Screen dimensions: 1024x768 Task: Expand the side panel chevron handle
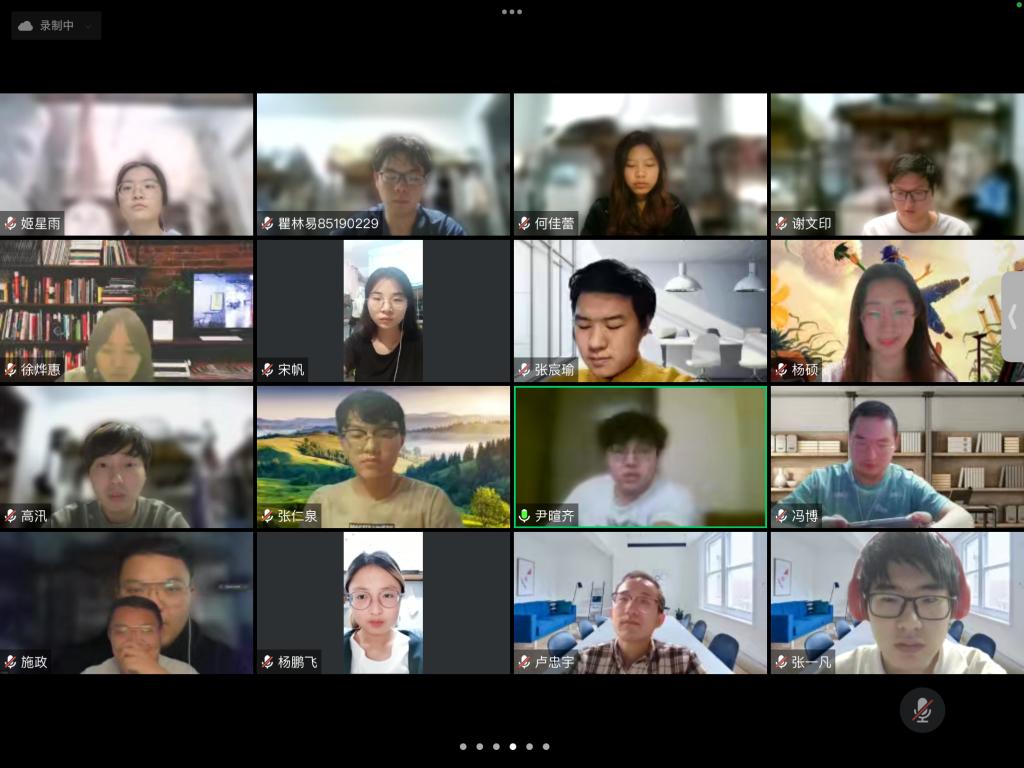1012,317
